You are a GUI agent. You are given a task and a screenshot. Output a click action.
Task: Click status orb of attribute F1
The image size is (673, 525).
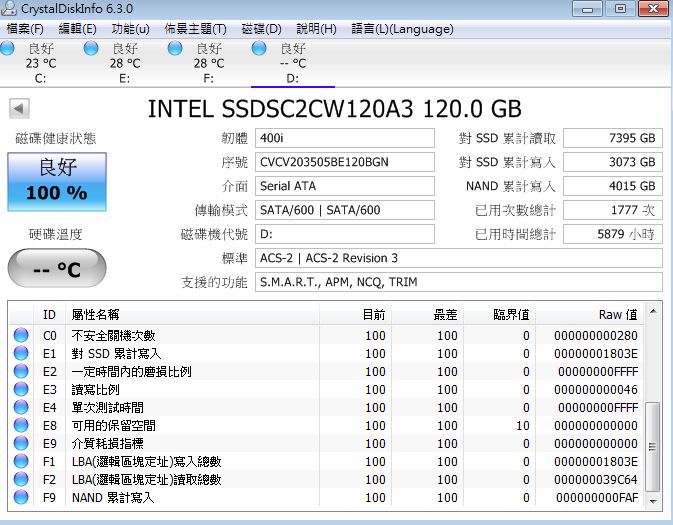tap(21, 461)
